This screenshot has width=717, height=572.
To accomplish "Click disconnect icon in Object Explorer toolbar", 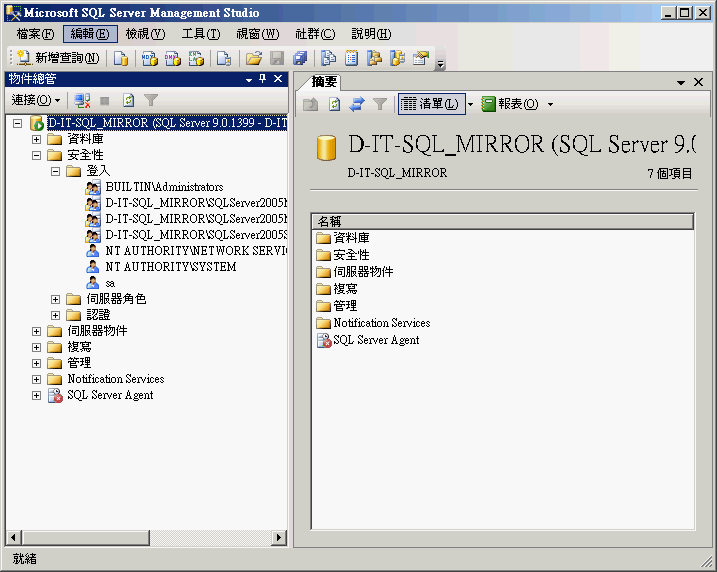I will [82, 100].
